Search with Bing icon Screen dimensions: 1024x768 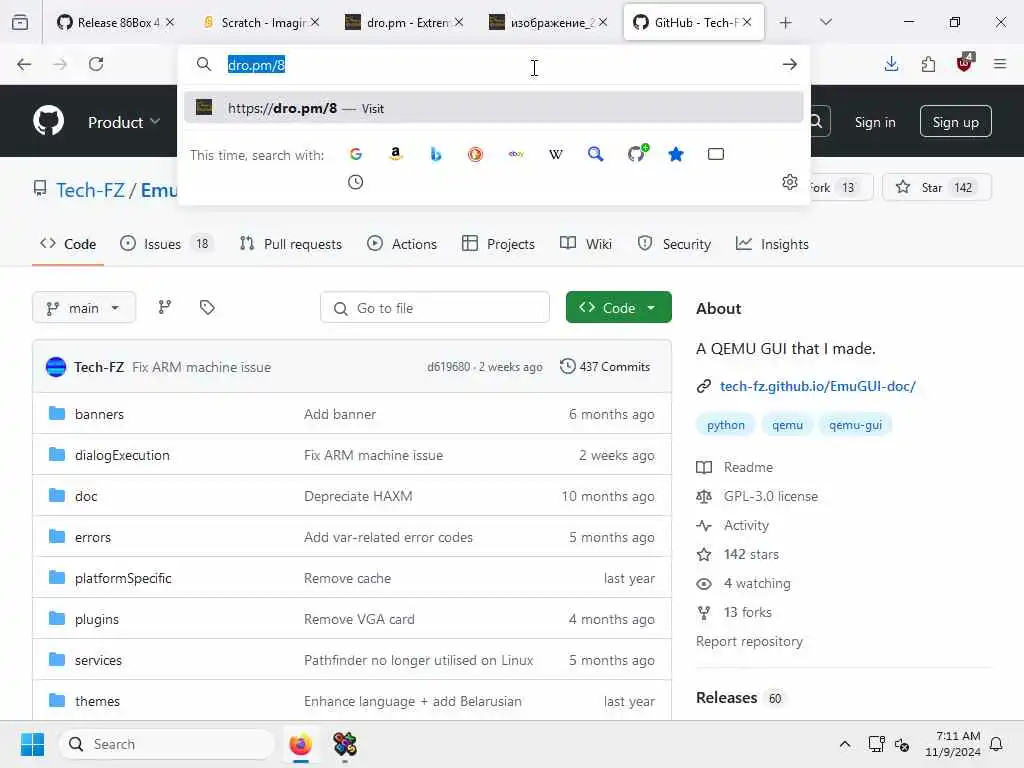(x=436, y=154)
